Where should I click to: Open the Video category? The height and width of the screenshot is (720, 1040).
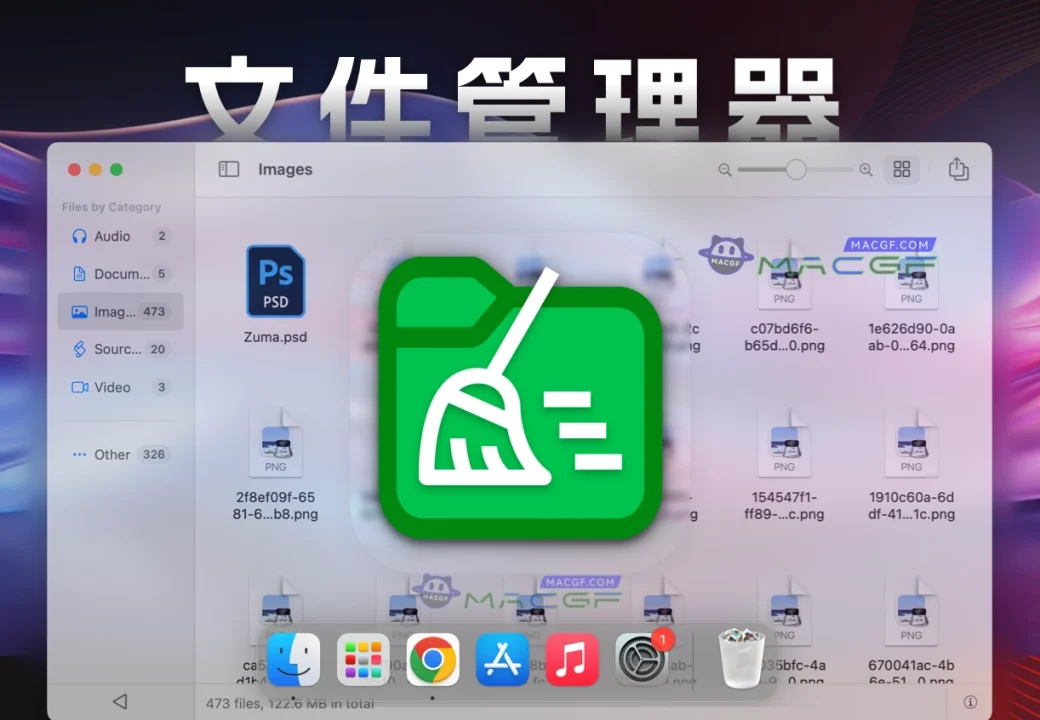(x=110, y=387)
